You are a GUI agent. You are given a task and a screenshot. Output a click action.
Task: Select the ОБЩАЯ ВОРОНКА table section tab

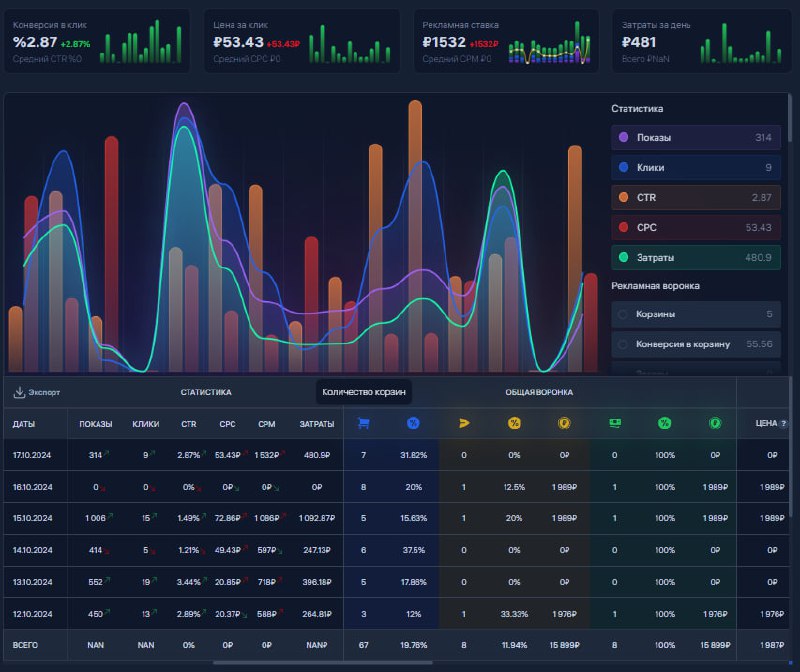[x=539, y=392]
